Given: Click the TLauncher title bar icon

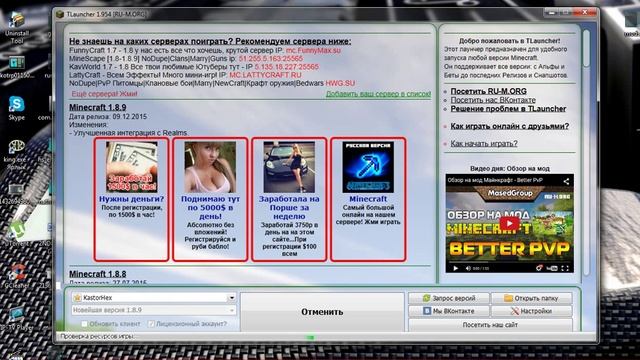Looking at the screenshot, I should 60,14.
